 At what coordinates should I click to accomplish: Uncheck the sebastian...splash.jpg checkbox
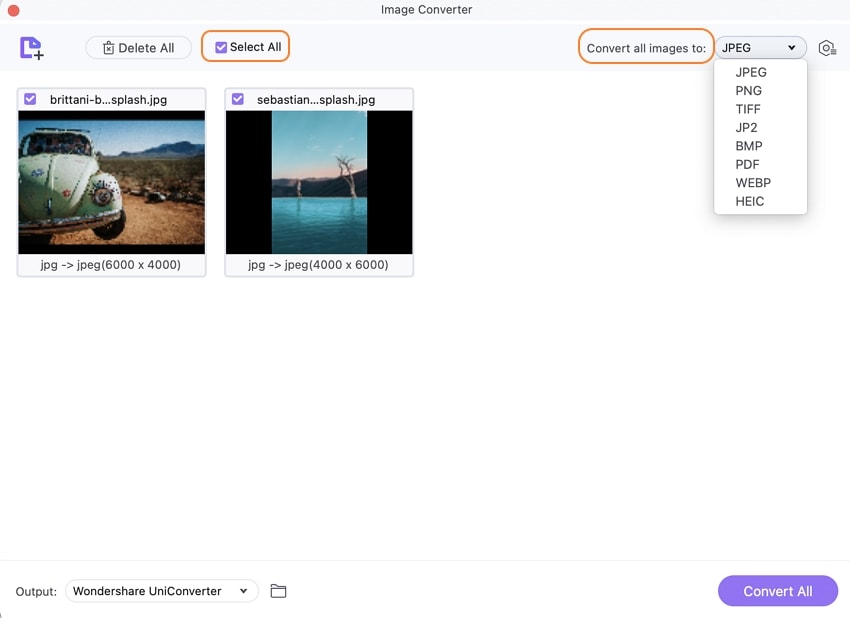237,99
